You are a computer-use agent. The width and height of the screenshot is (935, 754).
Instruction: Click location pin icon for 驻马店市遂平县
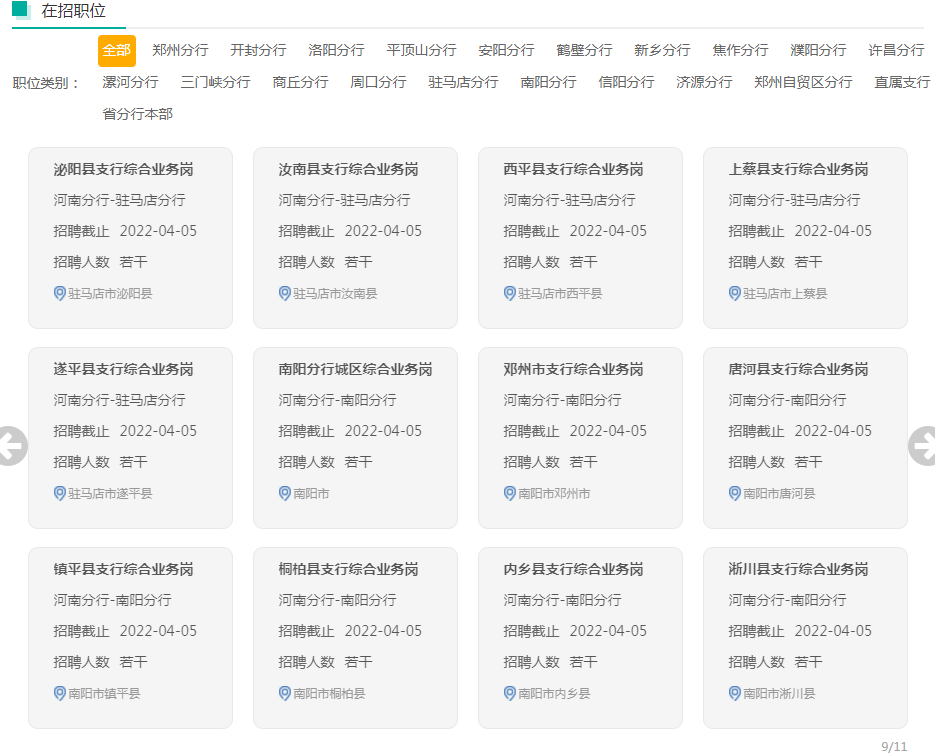click(x=60, y=493)
